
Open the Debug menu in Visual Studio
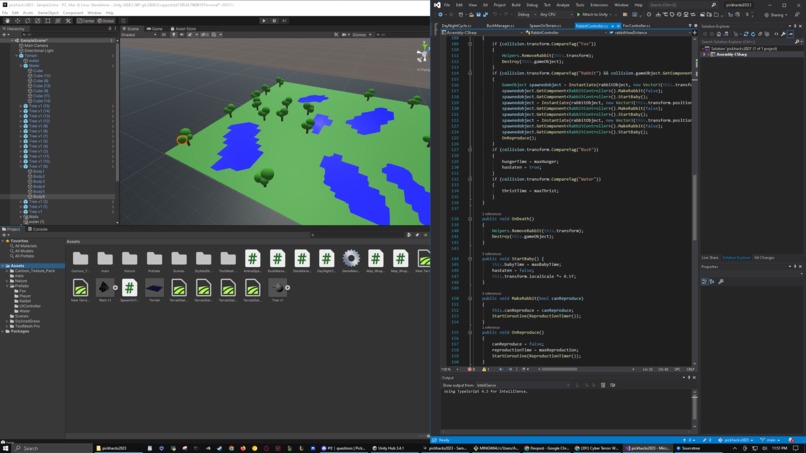(532, 5)
